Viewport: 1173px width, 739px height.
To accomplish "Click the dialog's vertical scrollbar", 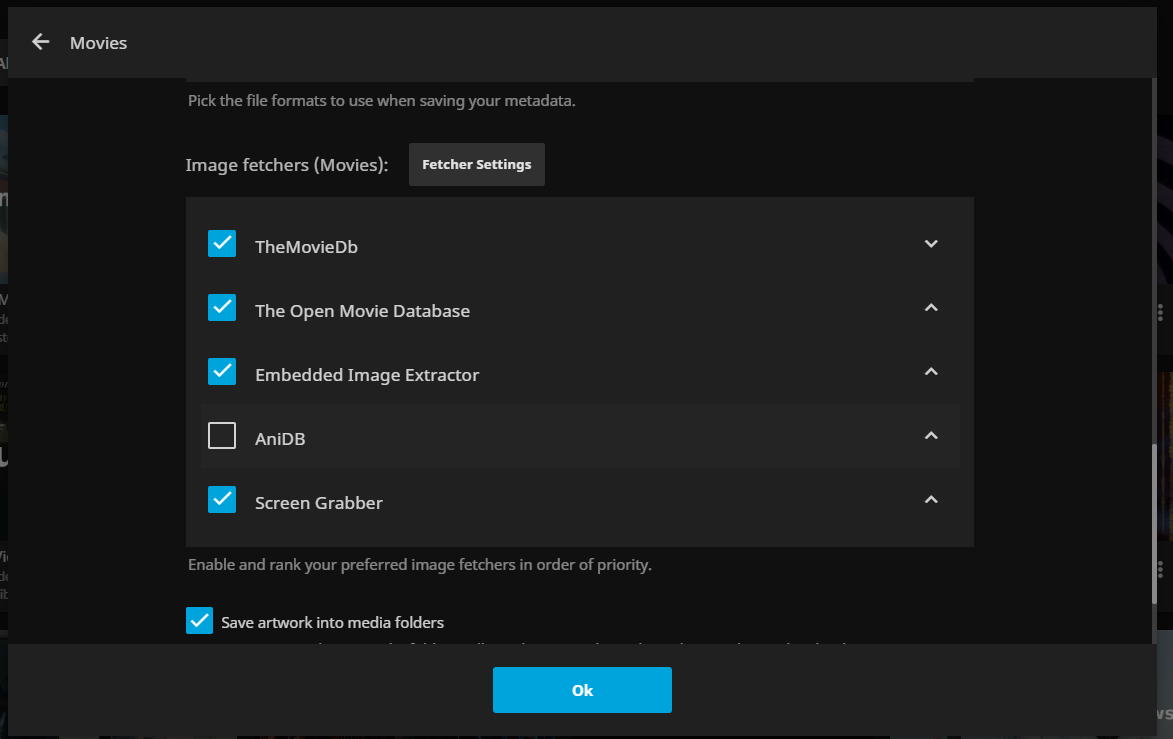I will point(1153,540).
